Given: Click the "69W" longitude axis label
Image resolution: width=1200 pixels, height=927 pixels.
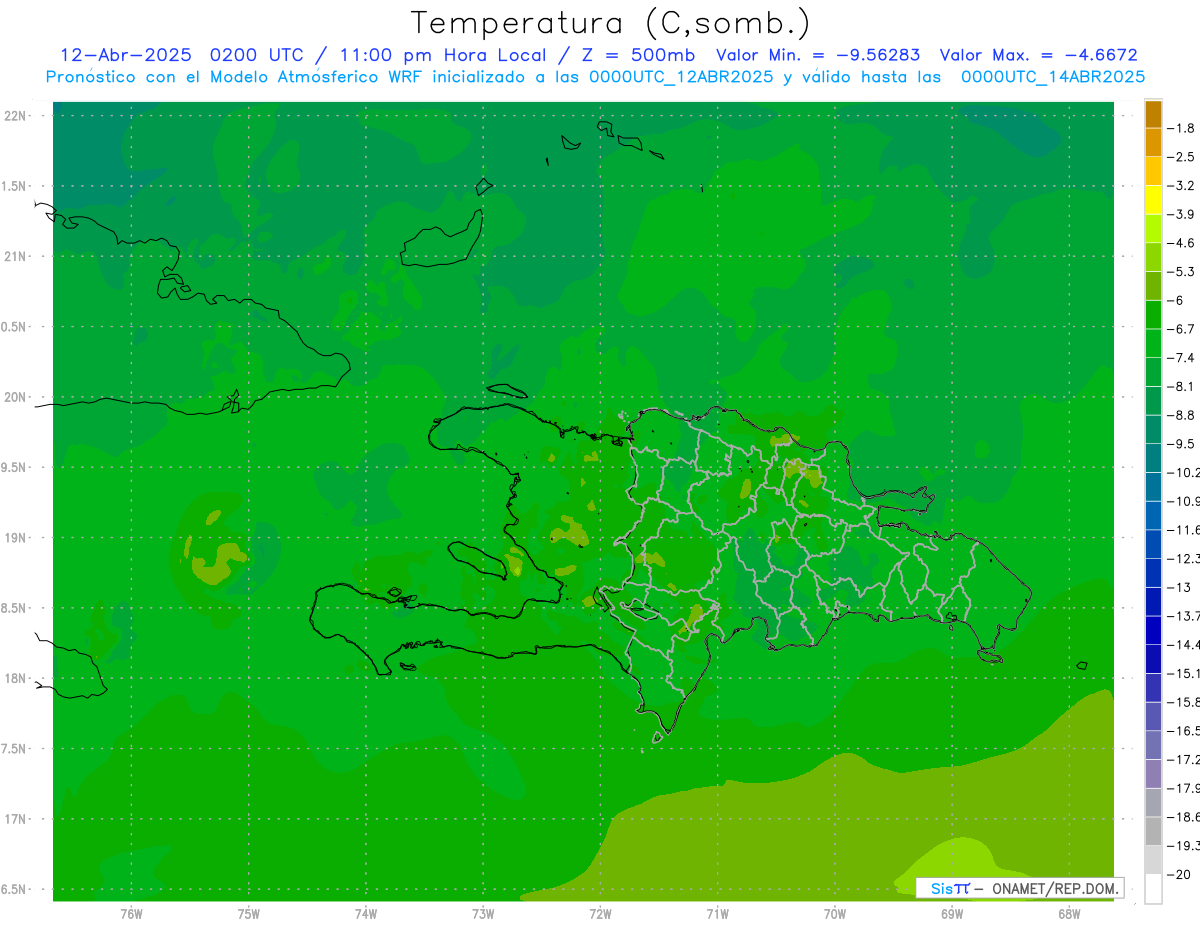Looking at the screenshot, I should pyautogui.click(x=952, y=914).
